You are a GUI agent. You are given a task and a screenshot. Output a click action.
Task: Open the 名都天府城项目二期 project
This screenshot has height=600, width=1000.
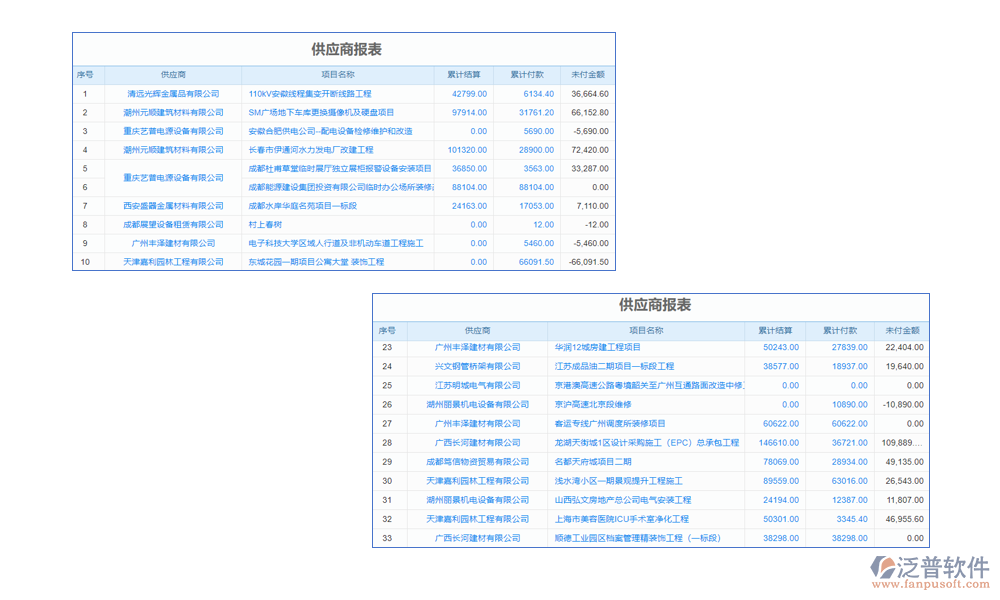coord(593,462)
